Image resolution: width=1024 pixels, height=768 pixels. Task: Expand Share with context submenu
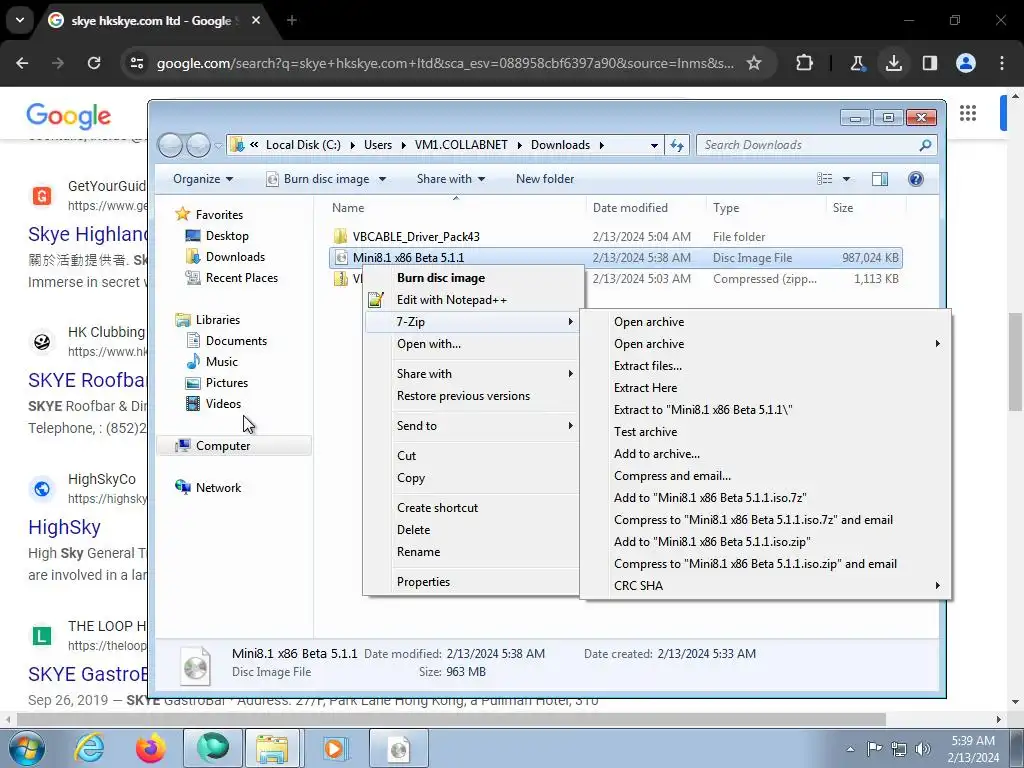(472, 374)
